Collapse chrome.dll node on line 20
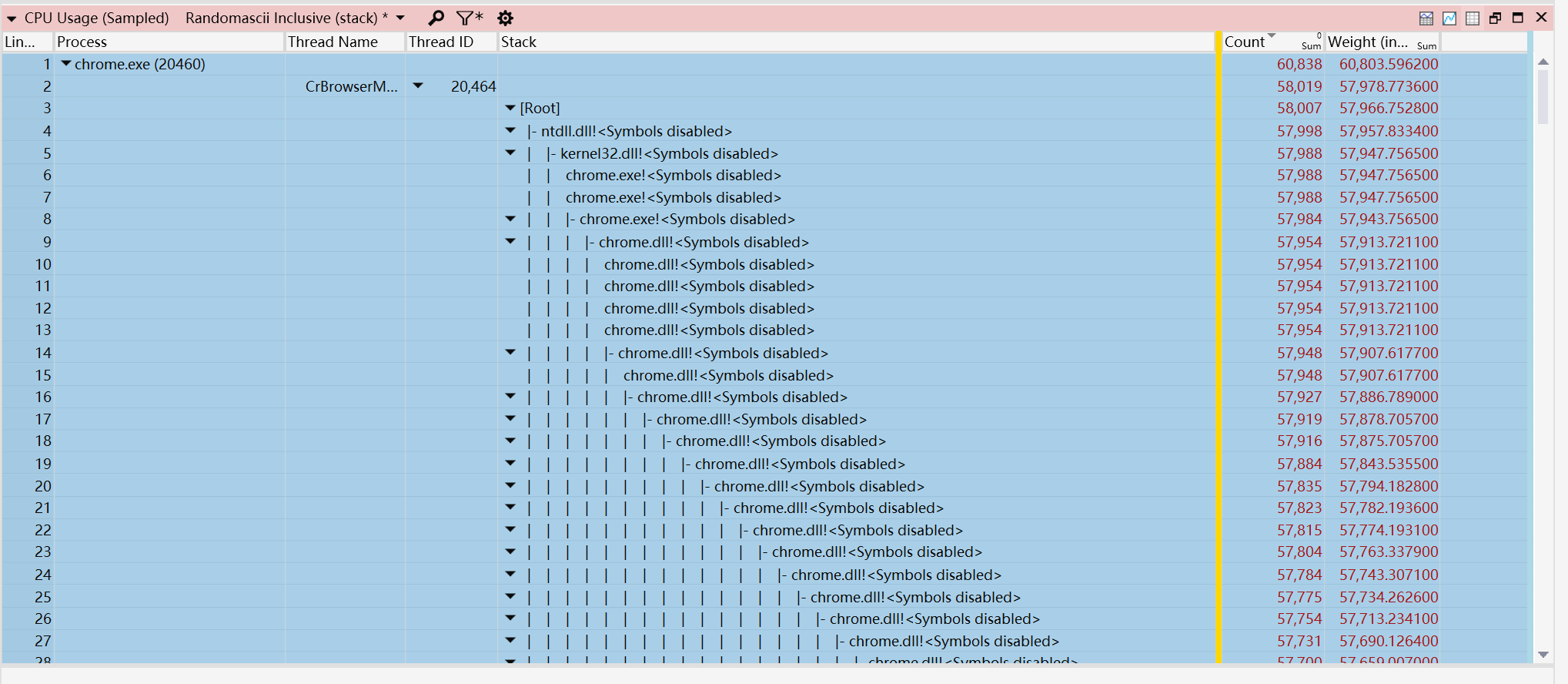 510,486
